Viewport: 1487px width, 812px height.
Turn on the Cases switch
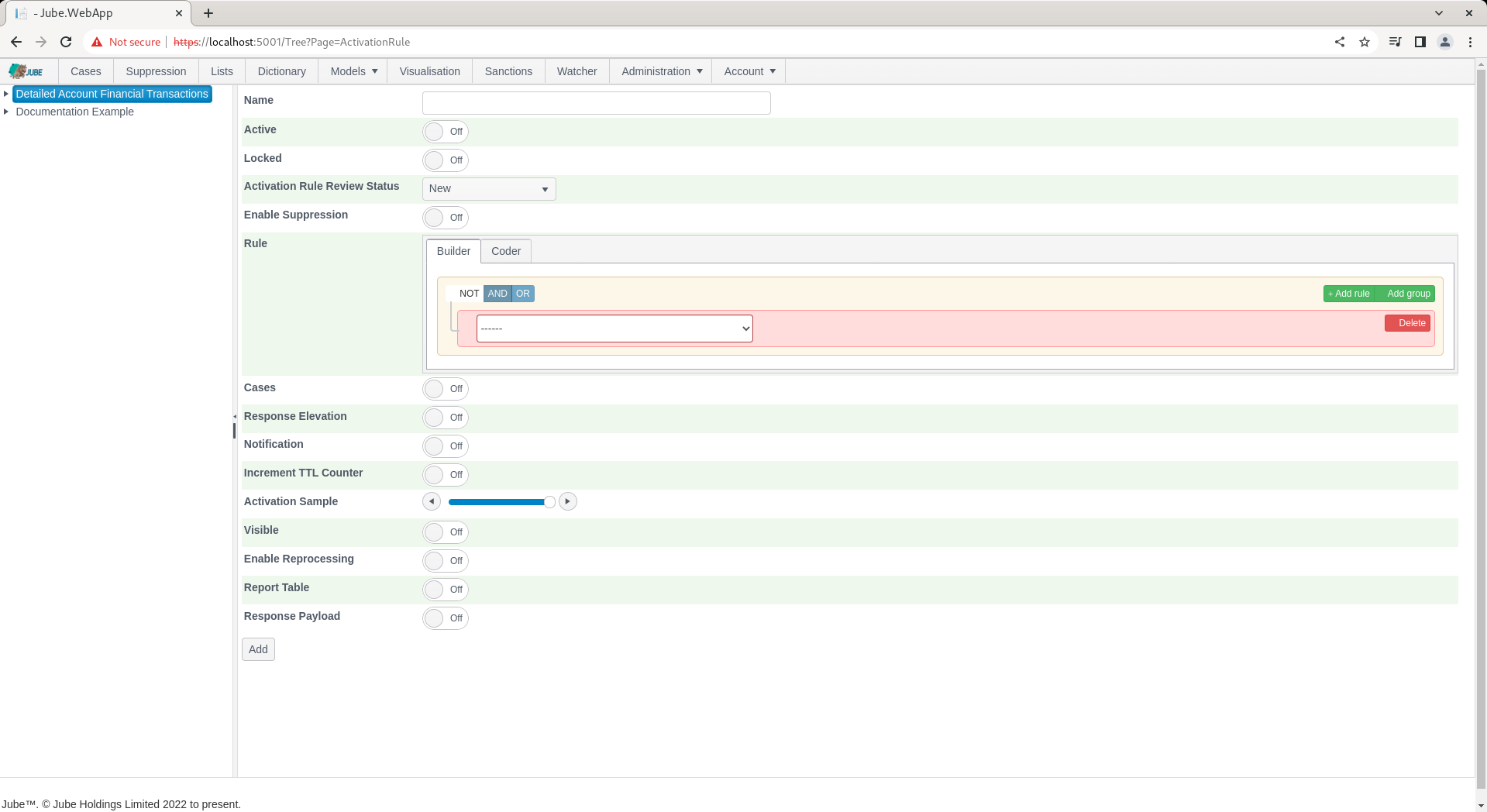[x=446, y=389]
